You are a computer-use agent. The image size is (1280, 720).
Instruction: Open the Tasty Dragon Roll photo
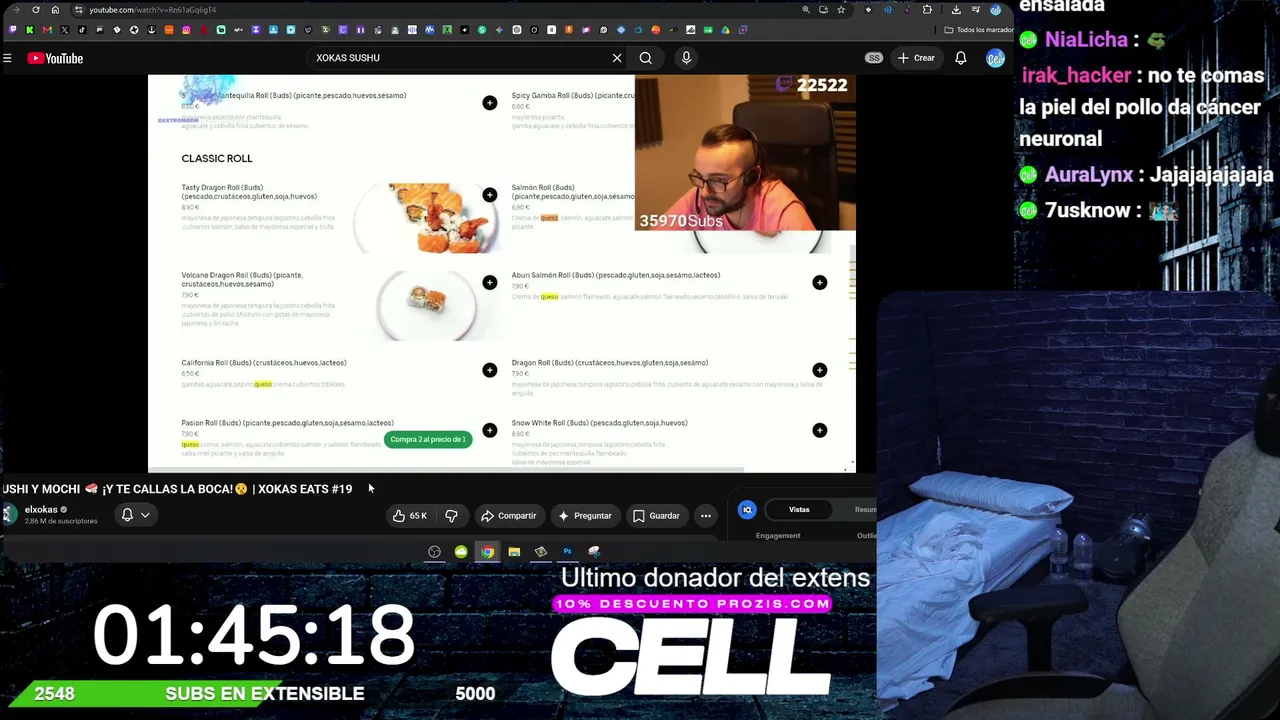pos(428,217)
